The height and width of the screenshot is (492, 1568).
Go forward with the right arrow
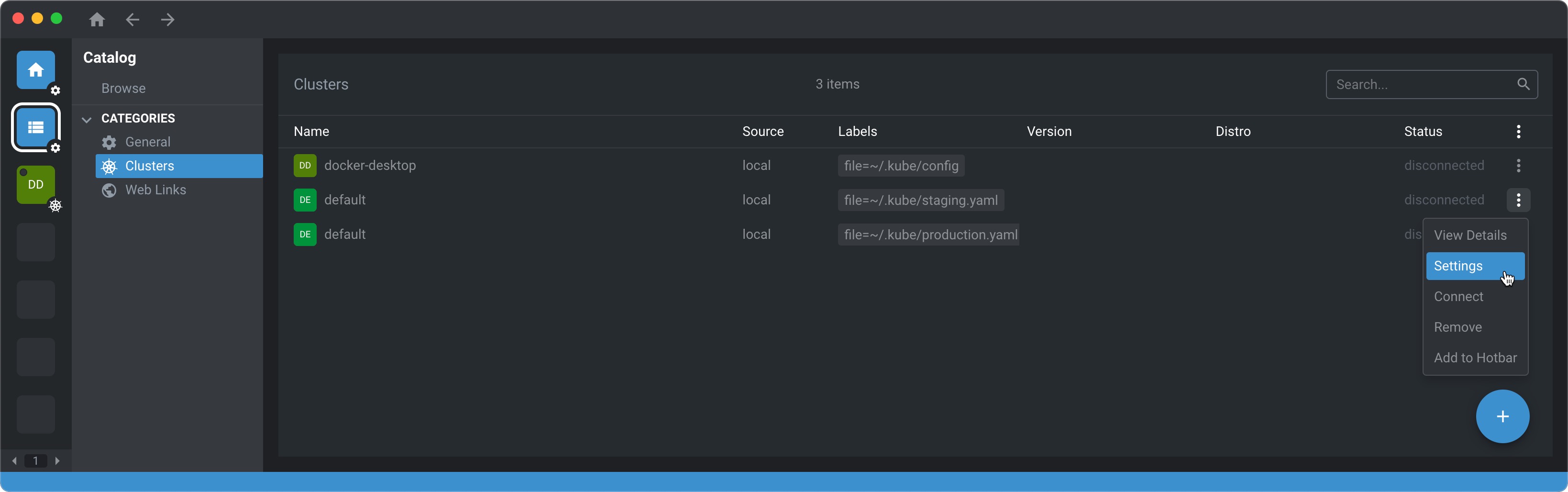point(167,20)
